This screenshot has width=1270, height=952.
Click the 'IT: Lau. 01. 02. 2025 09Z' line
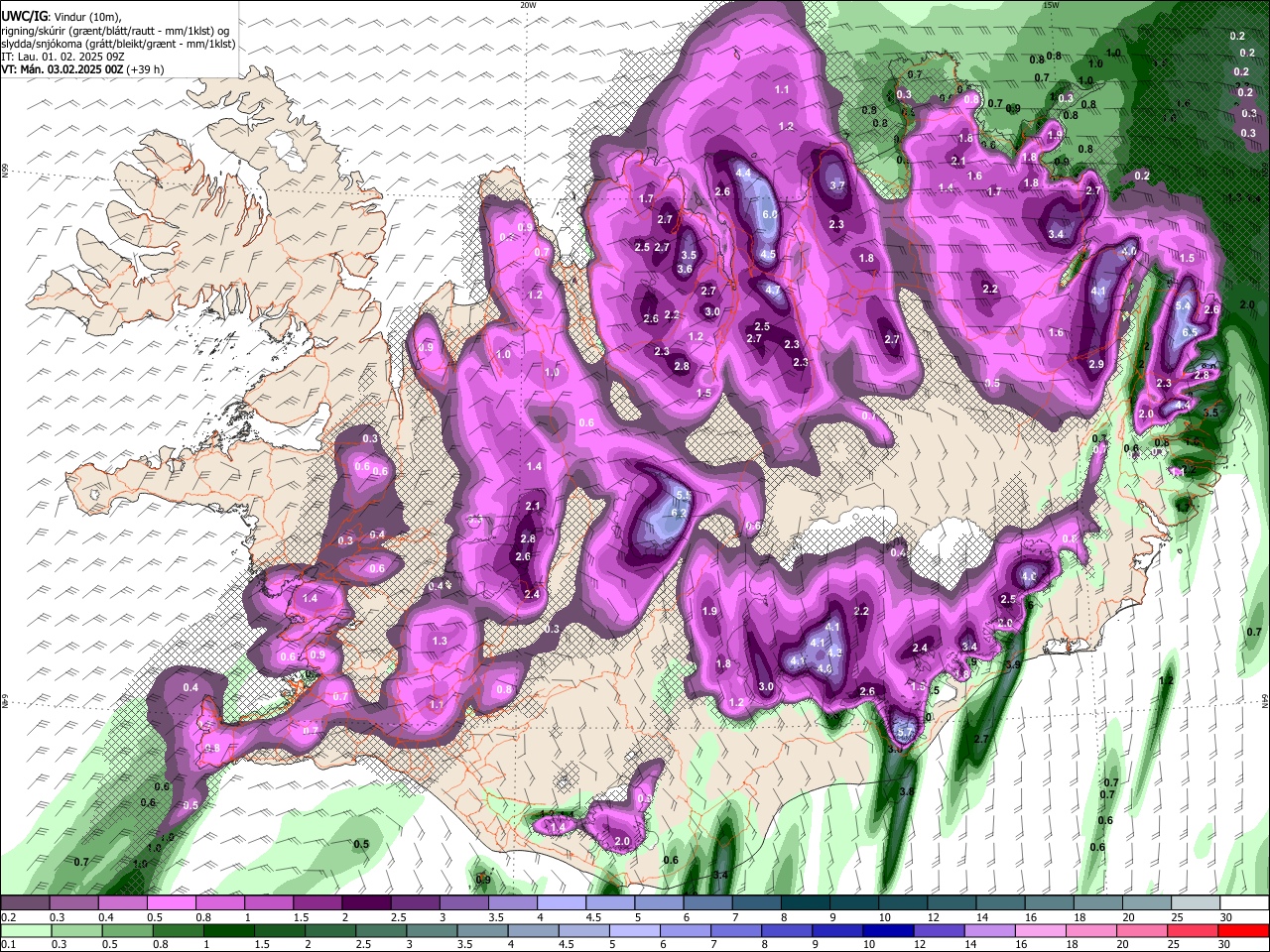click(63, 57)
